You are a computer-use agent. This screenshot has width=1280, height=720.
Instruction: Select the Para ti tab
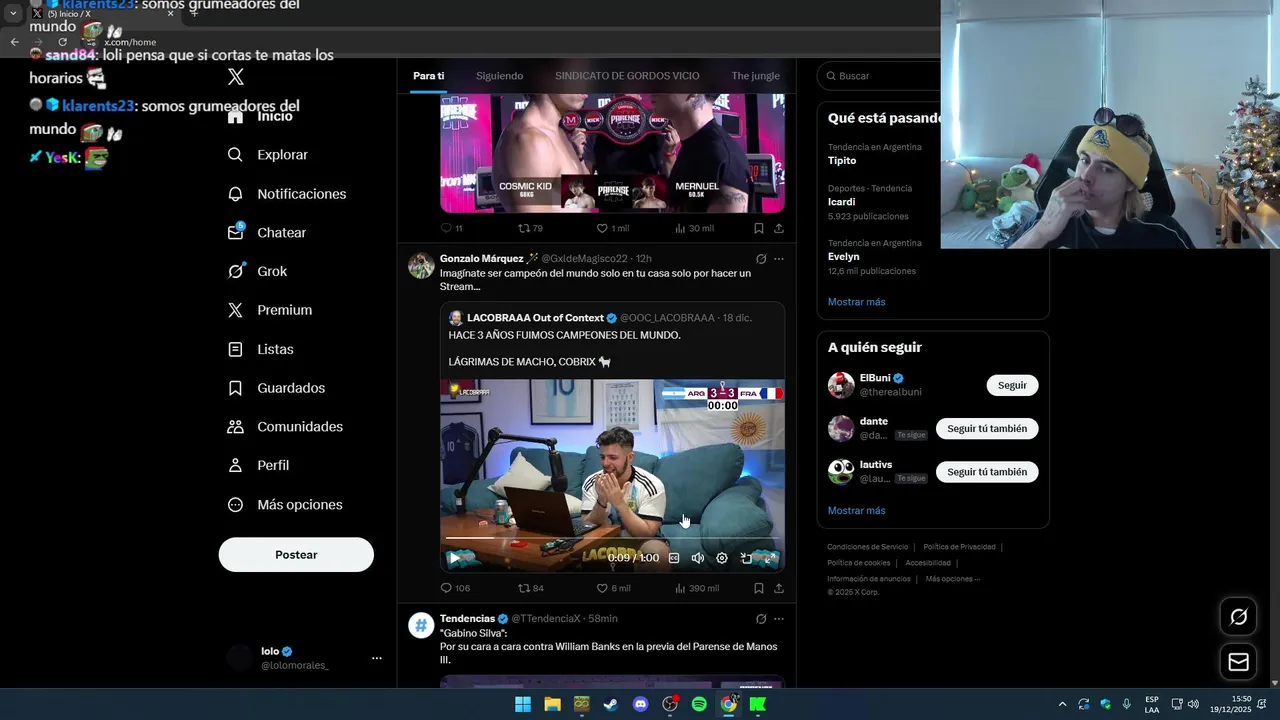click(x=429, y=76)
